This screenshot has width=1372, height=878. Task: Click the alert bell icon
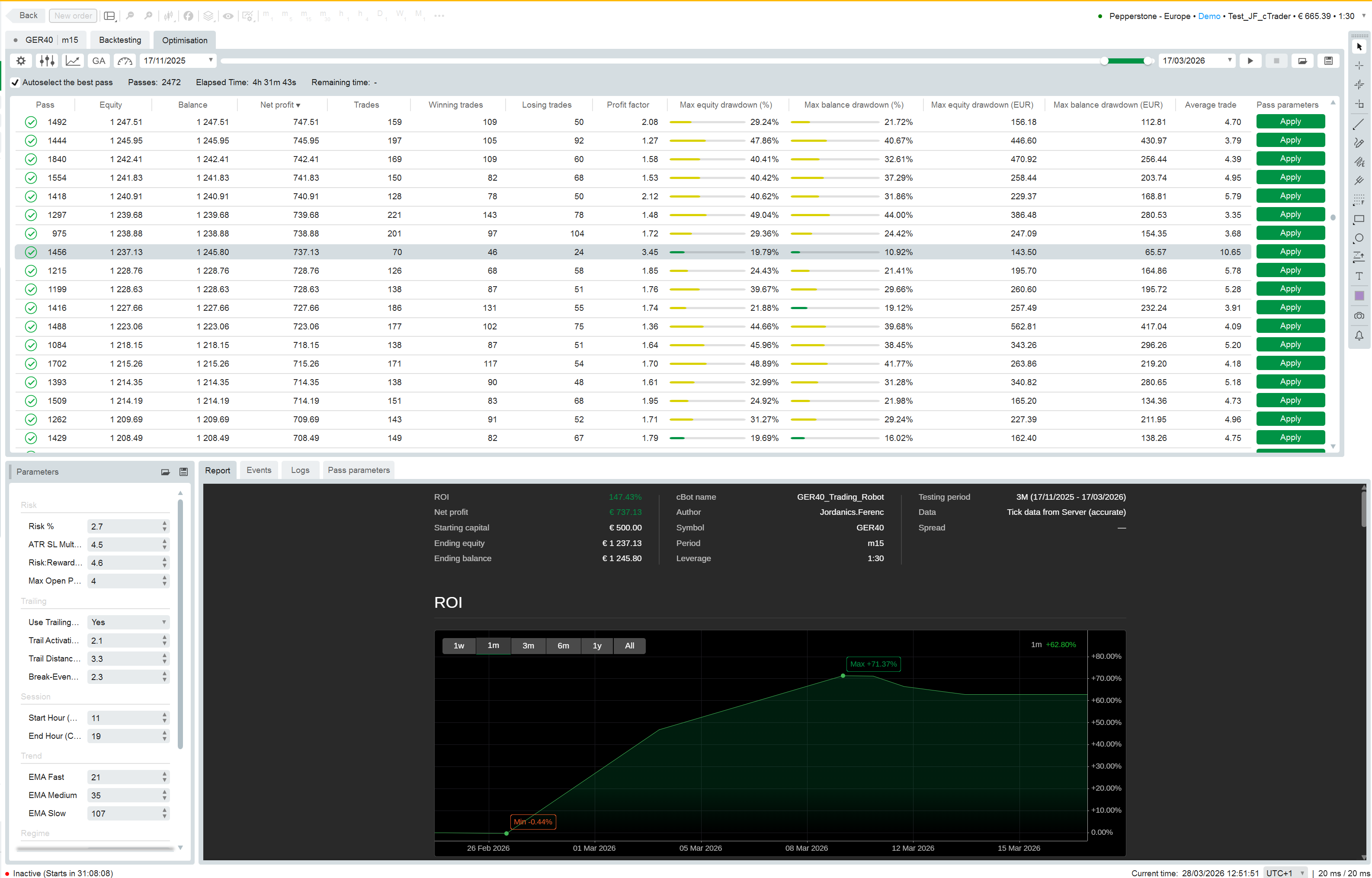1359,335
